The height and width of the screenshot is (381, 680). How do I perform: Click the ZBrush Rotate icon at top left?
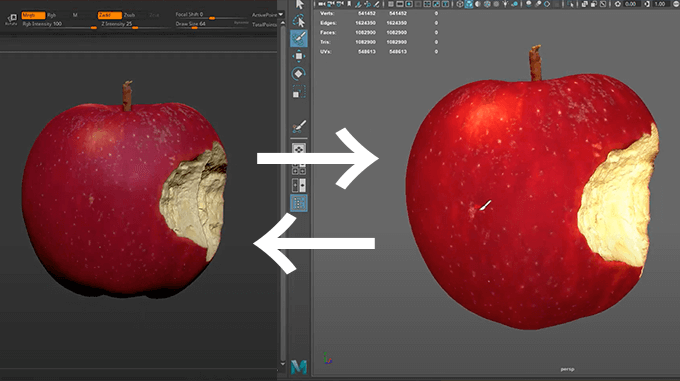point(11,19)
